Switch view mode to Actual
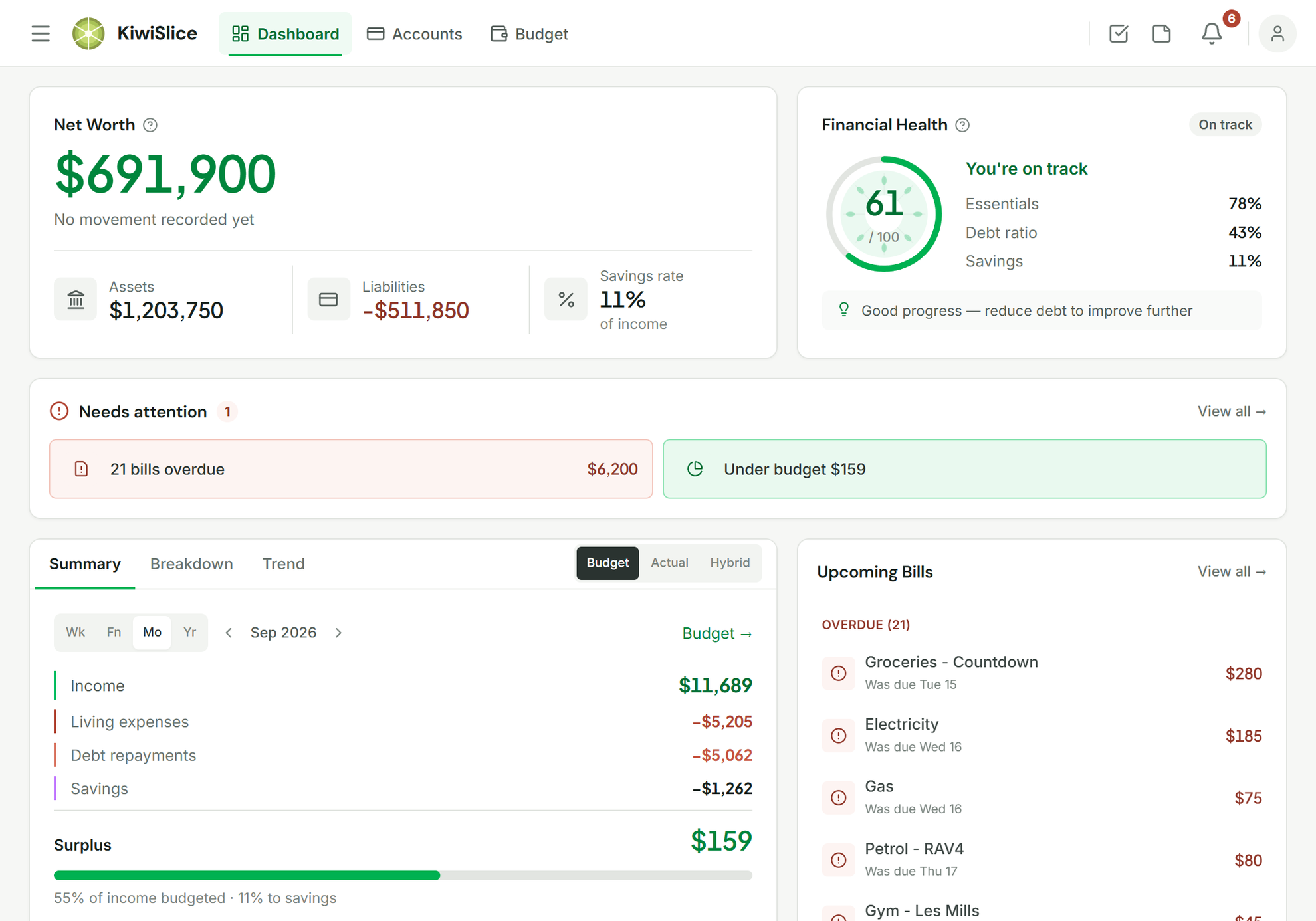This screenshot has width=1316, height=921. (669, 563)
